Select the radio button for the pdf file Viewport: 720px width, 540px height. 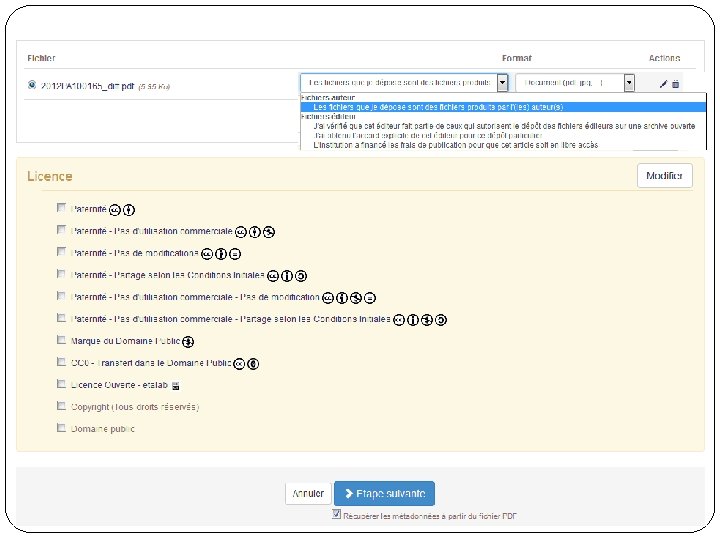(32, 85)
